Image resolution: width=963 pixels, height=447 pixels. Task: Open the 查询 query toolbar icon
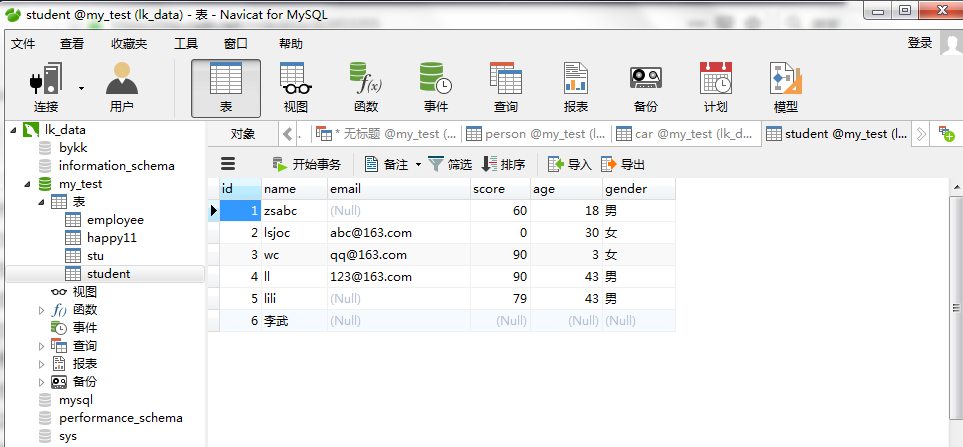pyautogui.click(x=505, y=88)
